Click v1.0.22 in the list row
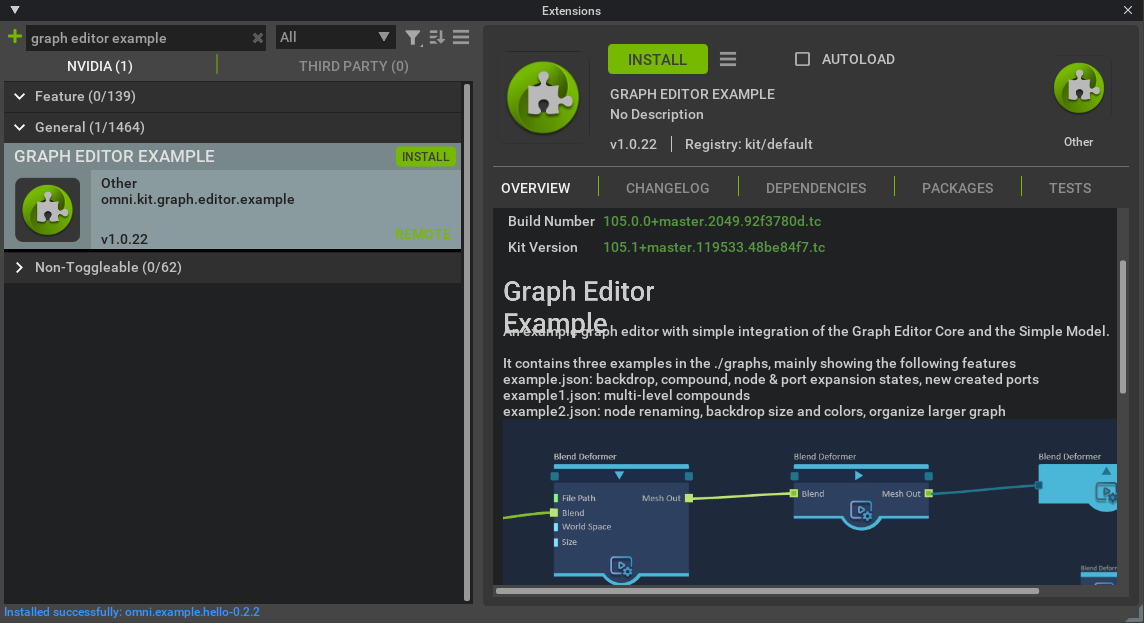This screenshot has width=1144, height=623. pos(124,239)
